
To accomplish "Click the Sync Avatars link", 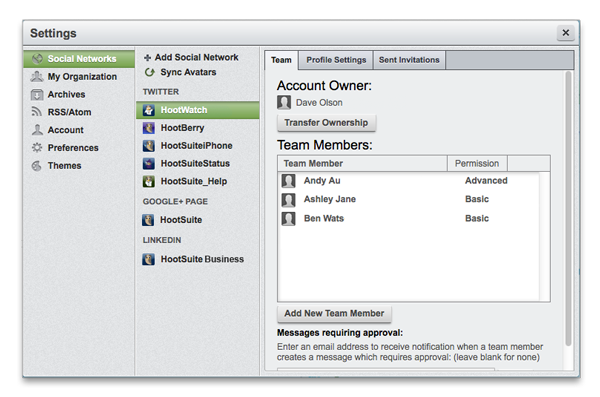I will 188,72.
